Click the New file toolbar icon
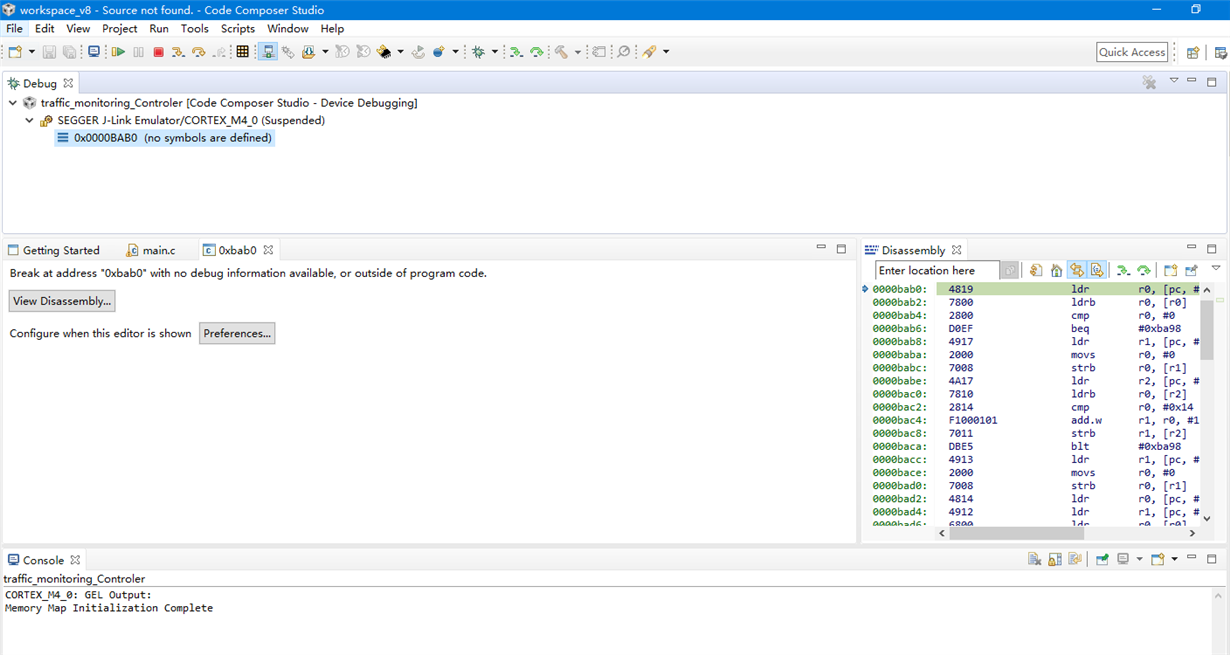The width and height of the screenshot is (1230, 655). pyautogui.click(x=15, y=52)
